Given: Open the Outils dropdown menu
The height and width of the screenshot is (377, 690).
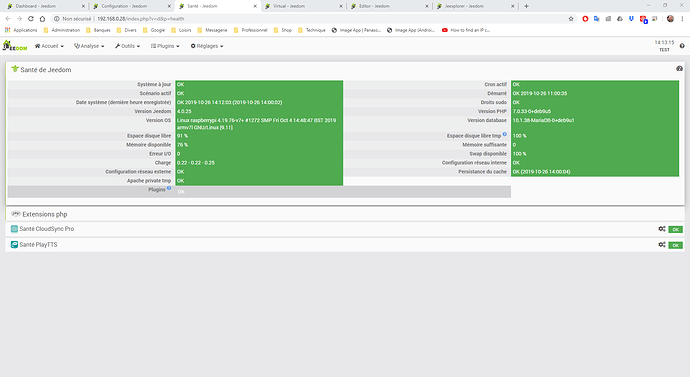Looking at the screenshot, I should (128, 46).
